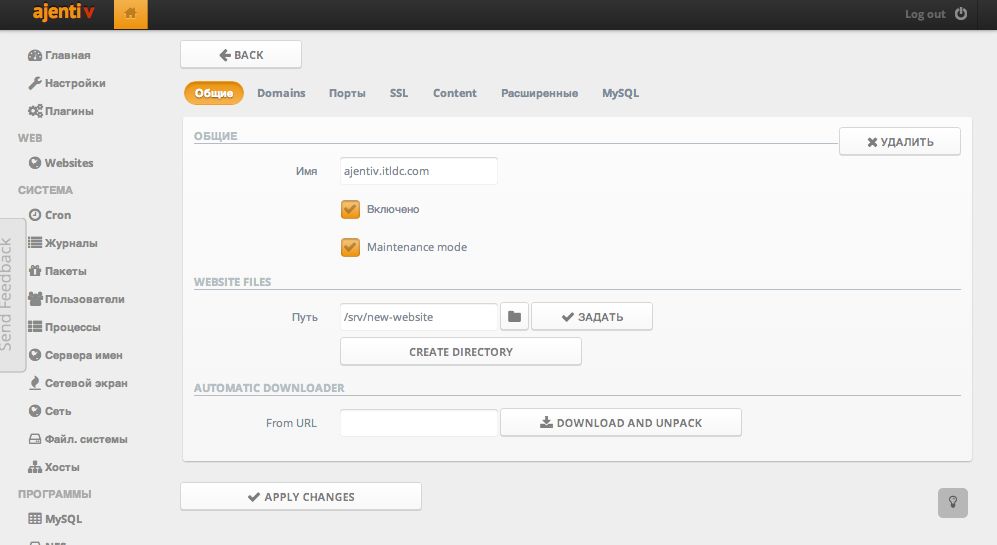Open Сеть in the sidebar
Screen dimensions: 997x545
pyautogui.click(x=50, y=411)
